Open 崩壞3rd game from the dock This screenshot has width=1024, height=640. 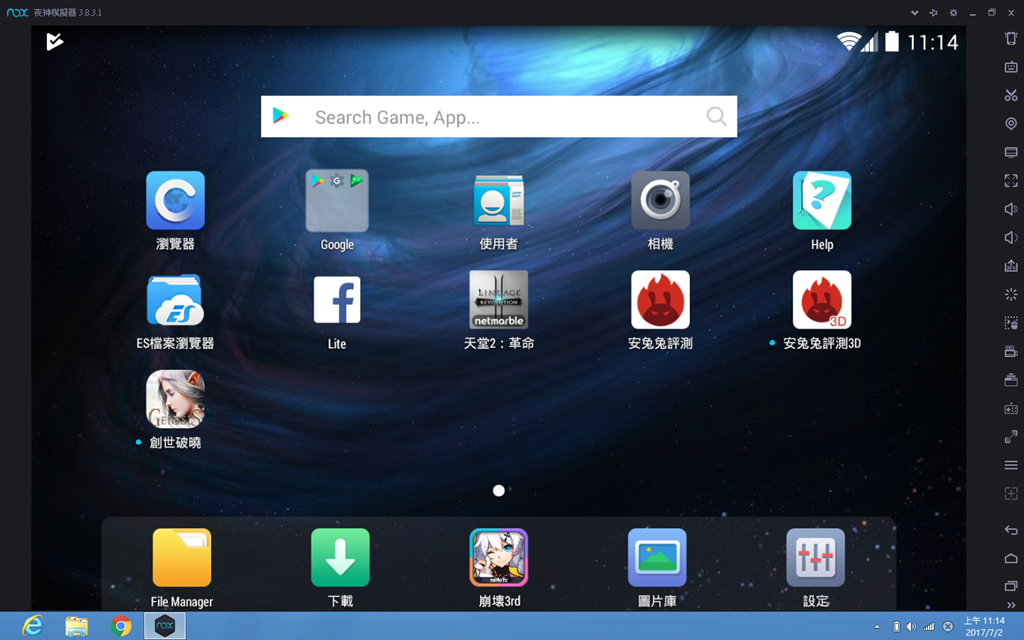coord(498,558)
